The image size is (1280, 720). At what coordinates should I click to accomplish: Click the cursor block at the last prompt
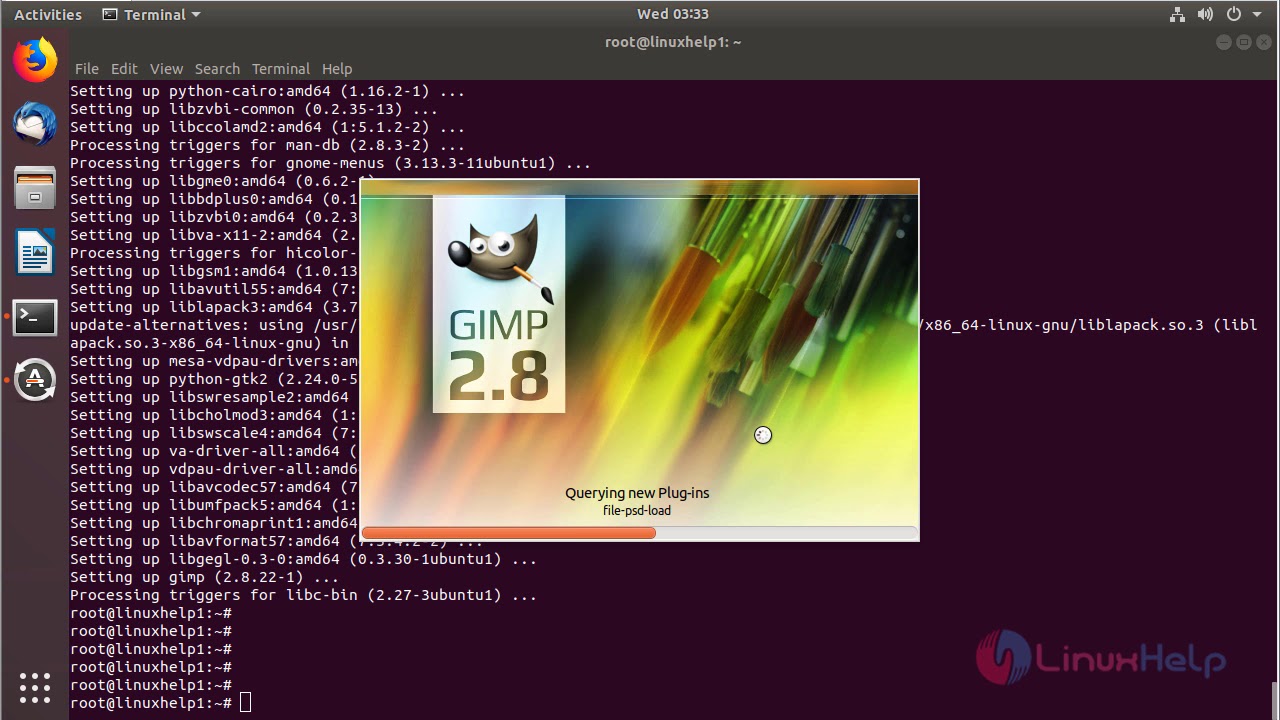tap(245, 703)
